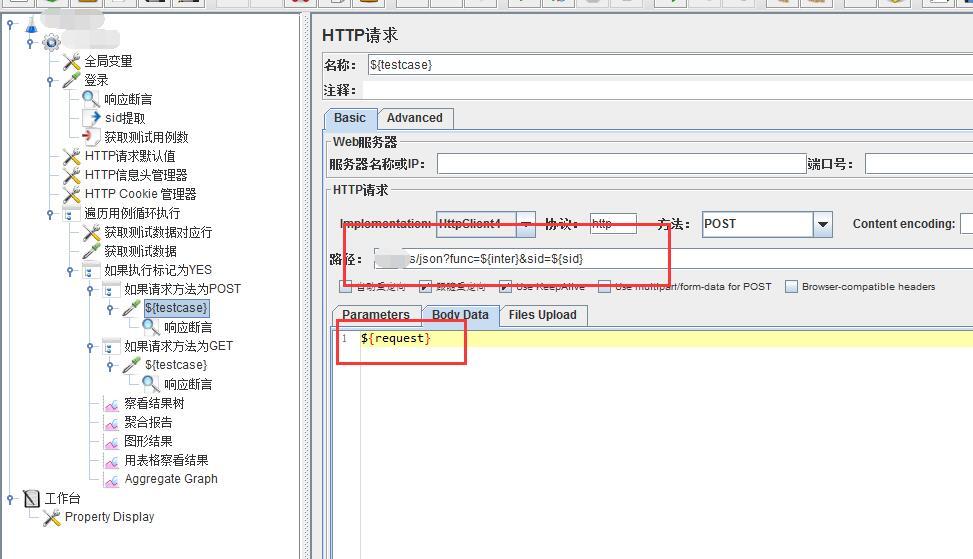
Task: Click pipette icon of ${testcase} under GET
Action: tap(131, 365)
